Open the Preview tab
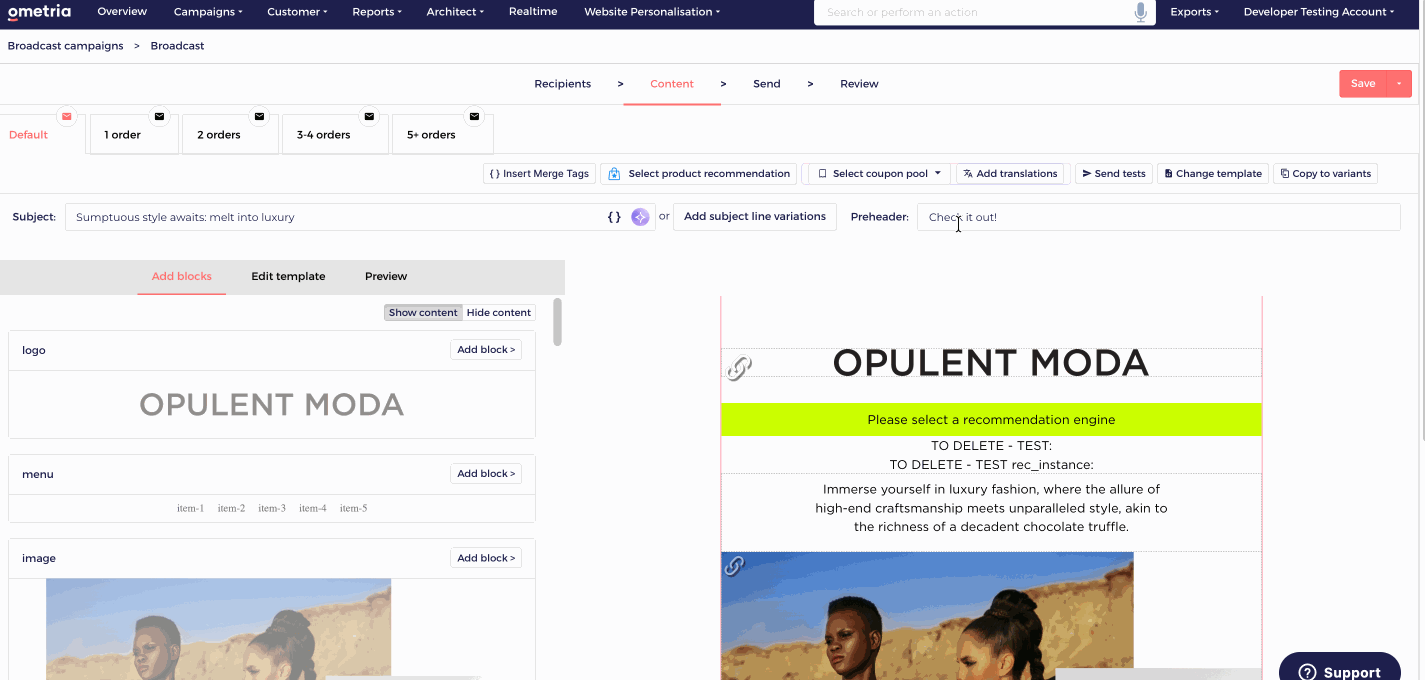1425x680 pixels. point(386,277)
